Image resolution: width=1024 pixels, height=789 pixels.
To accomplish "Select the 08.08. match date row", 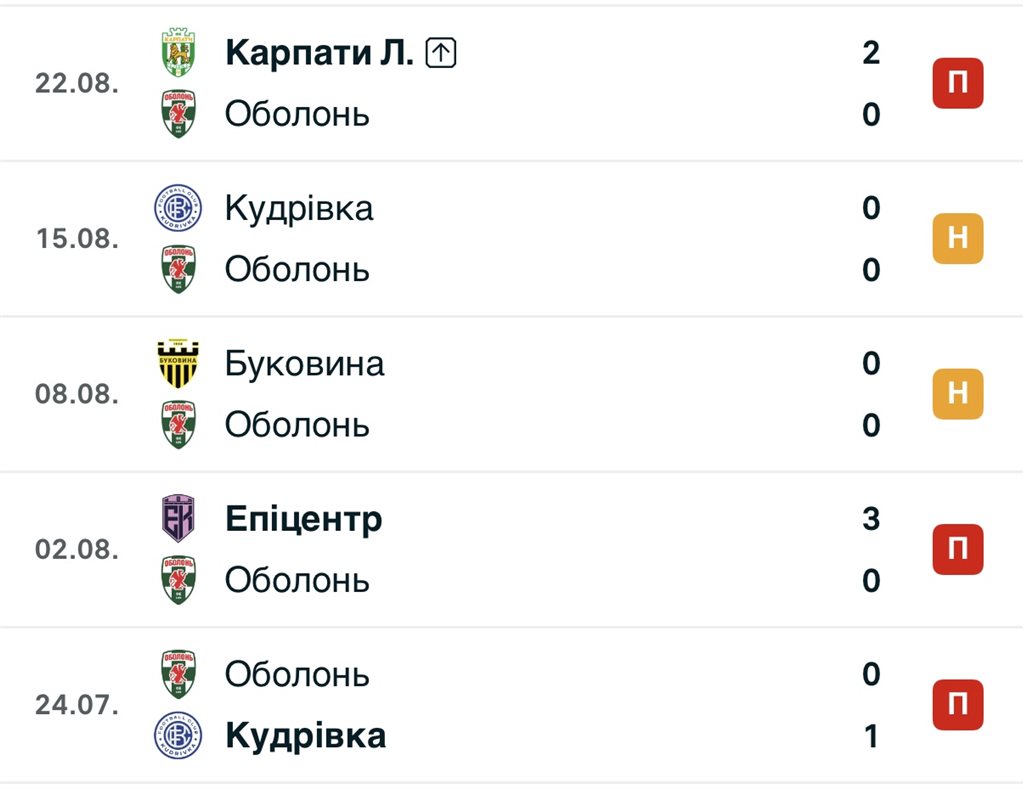I will pos(512,394).
